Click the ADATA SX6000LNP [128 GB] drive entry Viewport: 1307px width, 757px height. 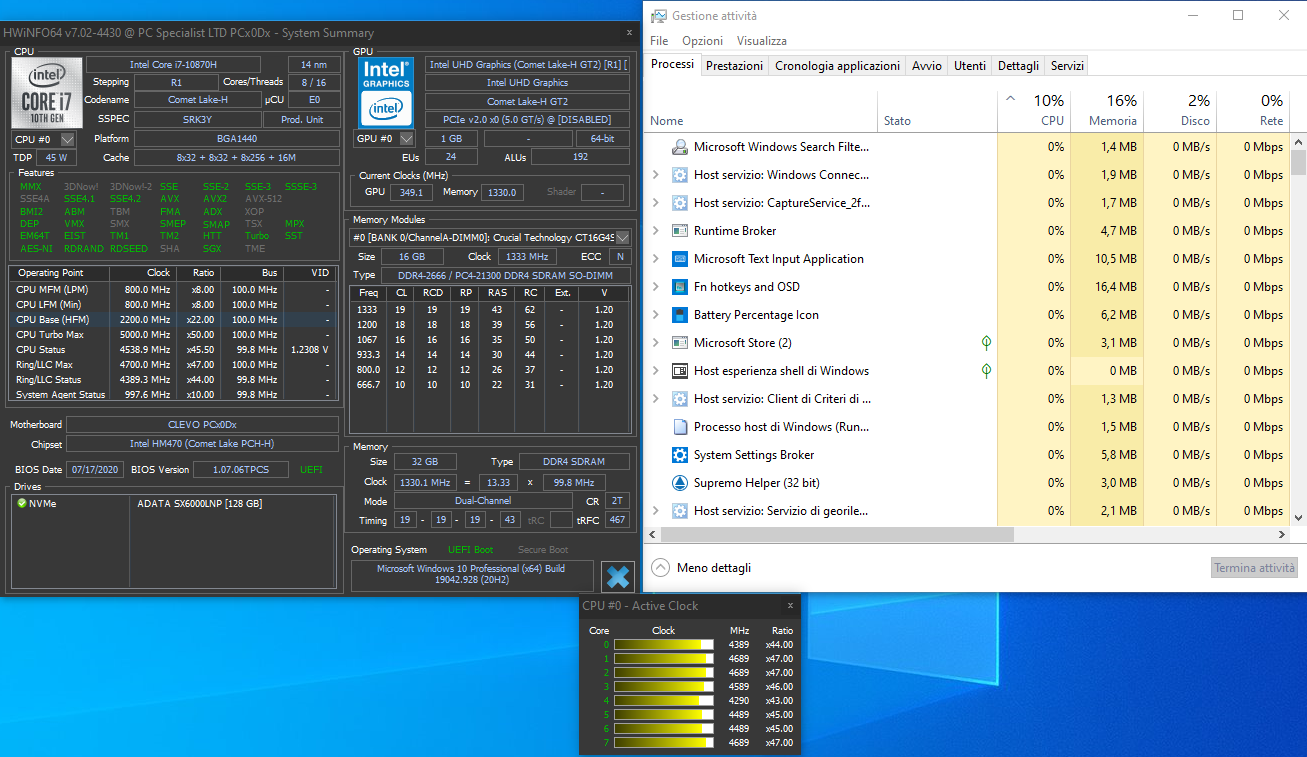pyautogui.click(x=200, y=503)
